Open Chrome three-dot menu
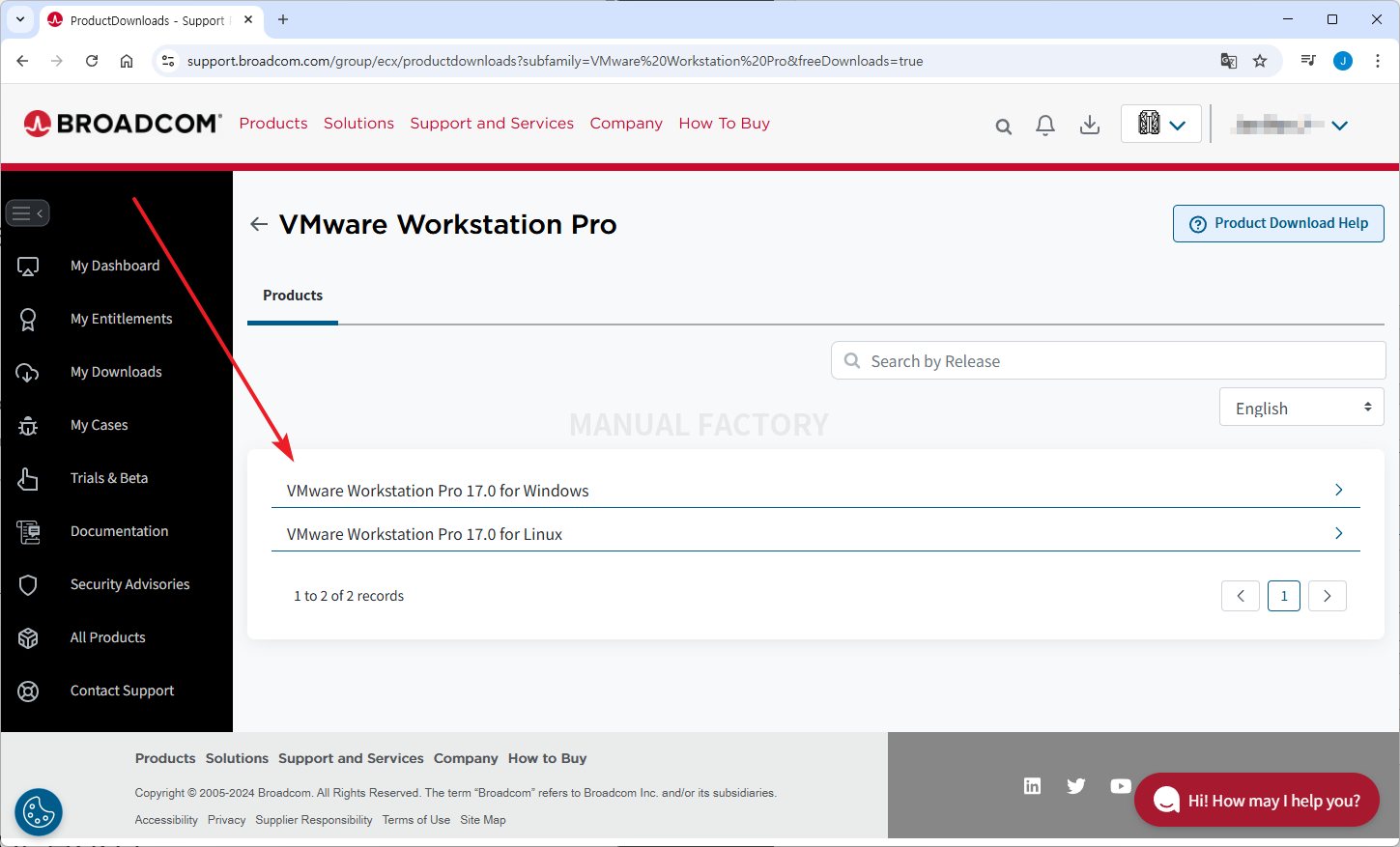Screen dimensions: 1400x847 [1378, 61]
